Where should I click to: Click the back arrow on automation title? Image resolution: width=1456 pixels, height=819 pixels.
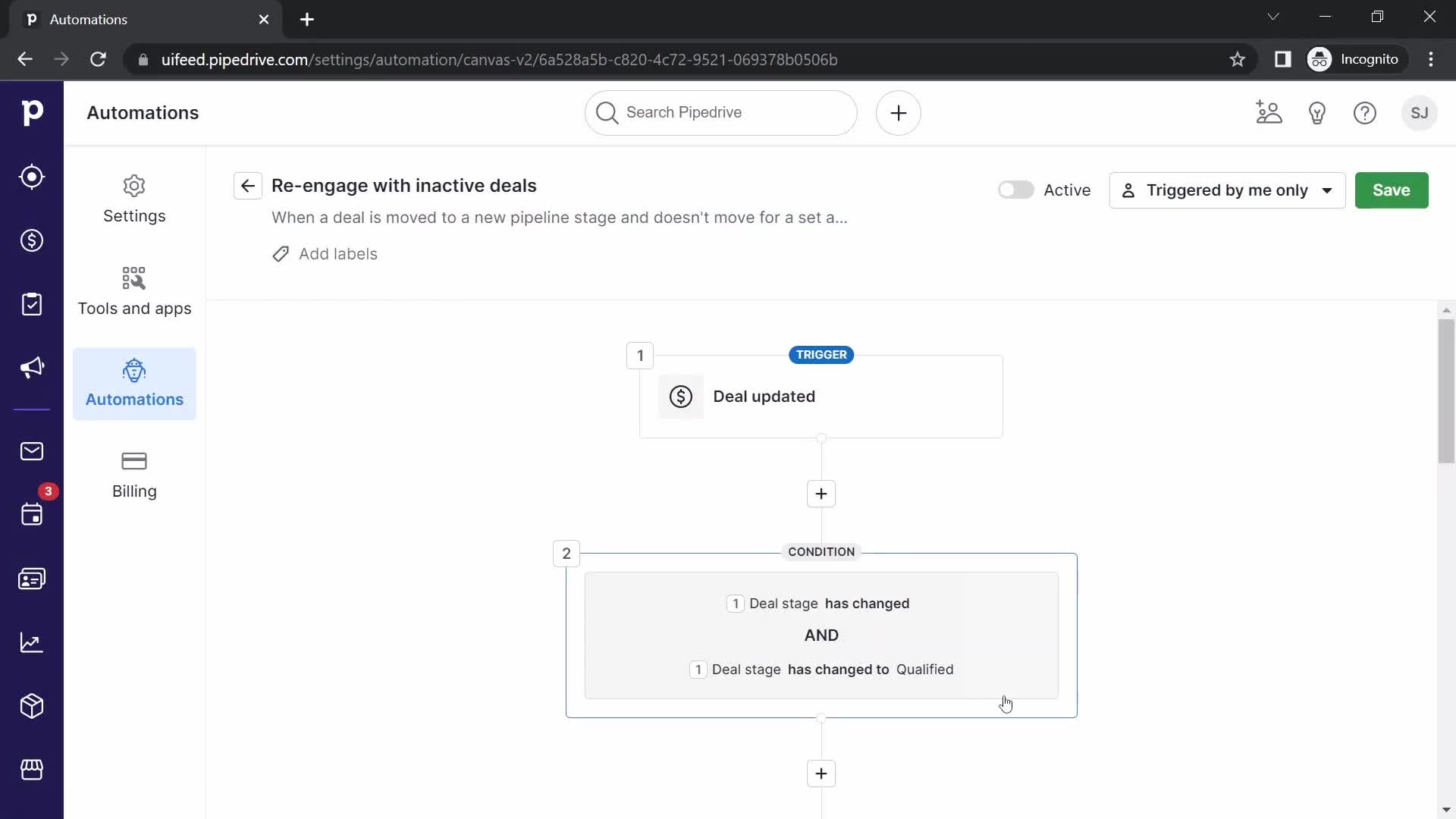click(248, 190)
